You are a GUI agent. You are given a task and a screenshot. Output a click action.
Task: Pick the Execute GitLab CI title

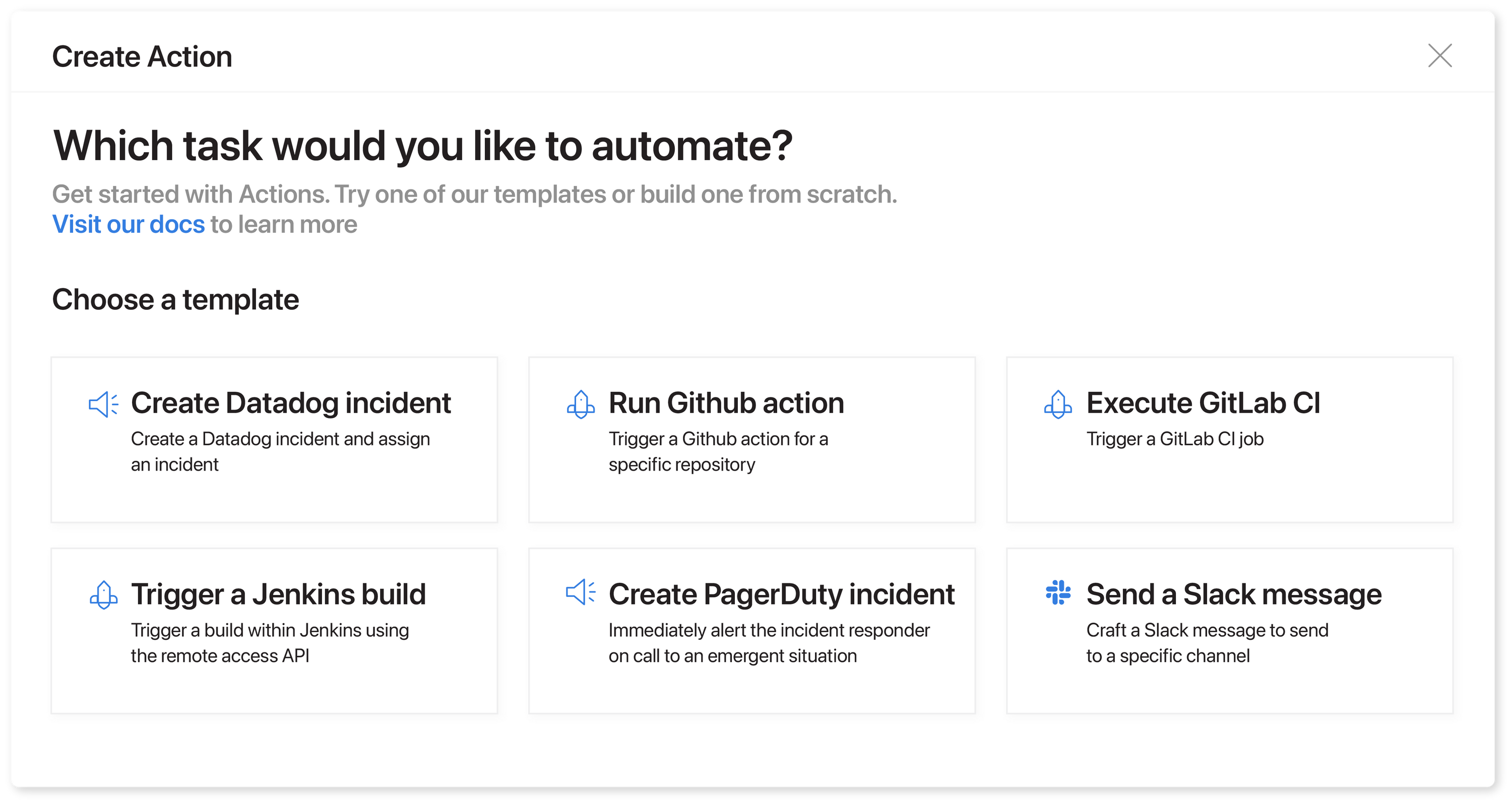1203,403
